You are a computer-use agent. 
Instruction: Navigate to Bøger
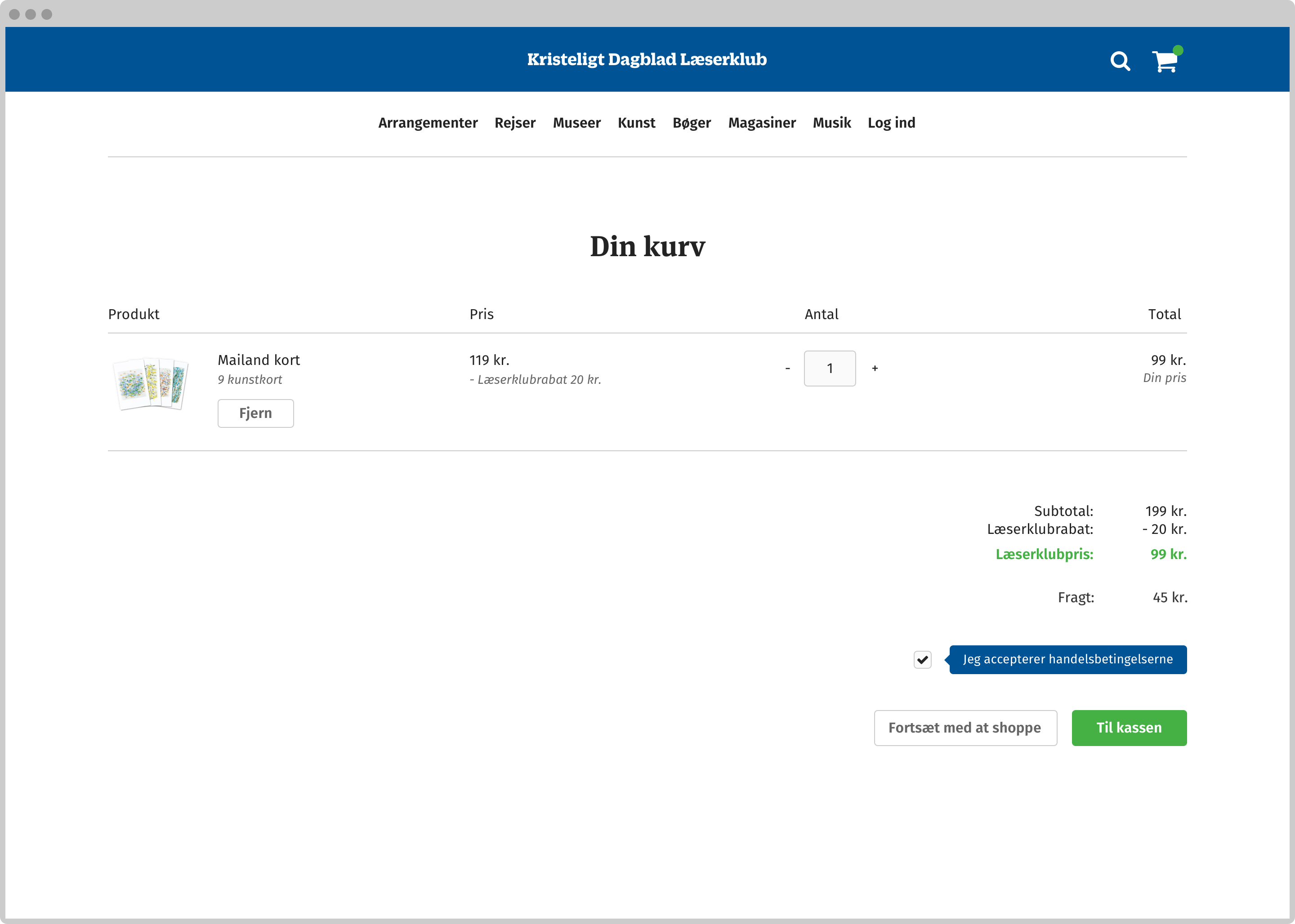coord(692,123)
